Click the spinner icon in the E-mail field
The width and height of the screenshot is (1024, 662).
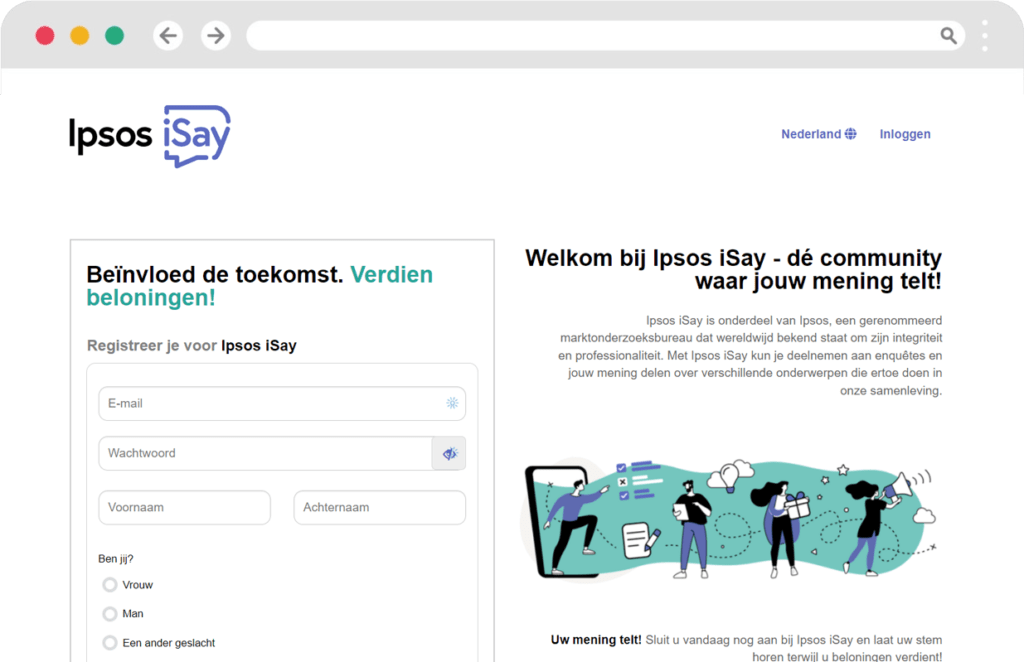tap(452, 403)
